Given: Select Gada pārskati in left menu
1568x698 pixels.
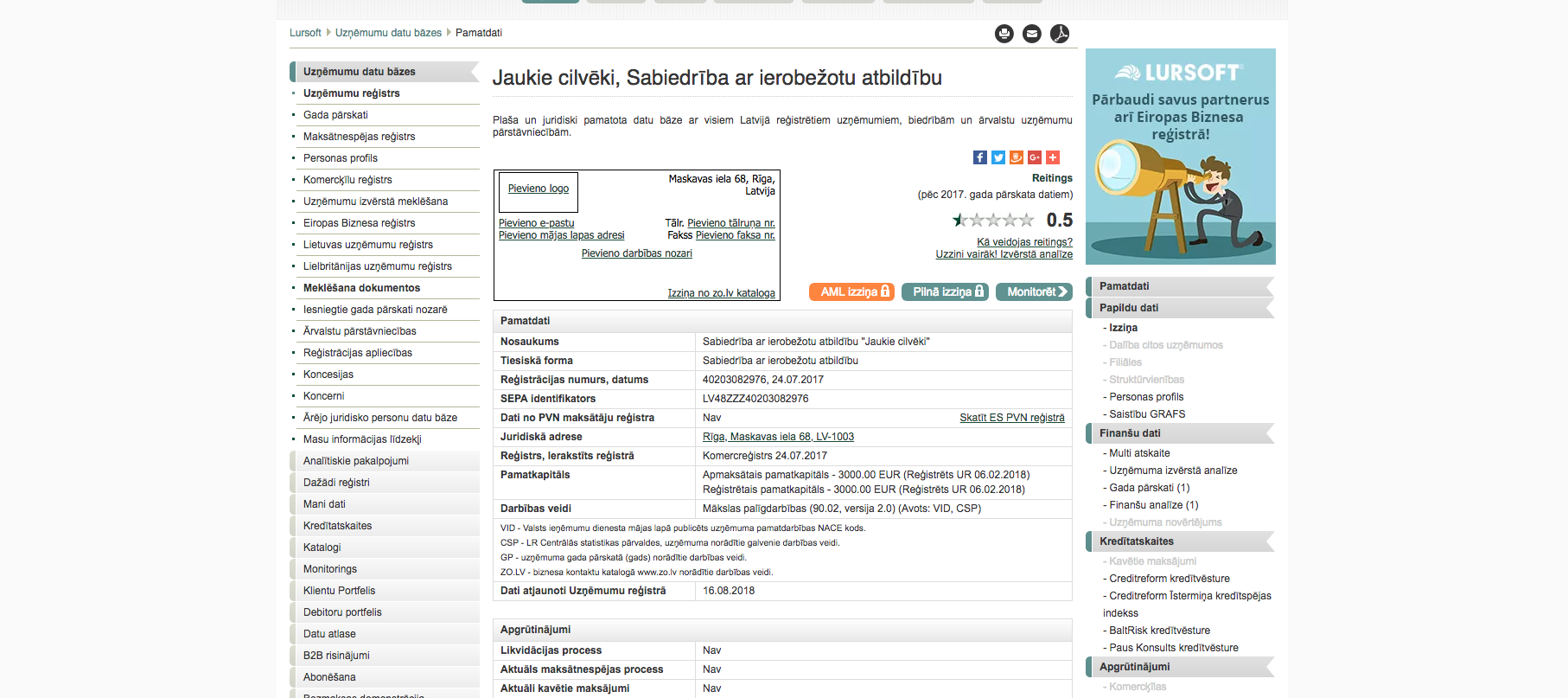Looking at the screenshot, I should click(335, 115).
